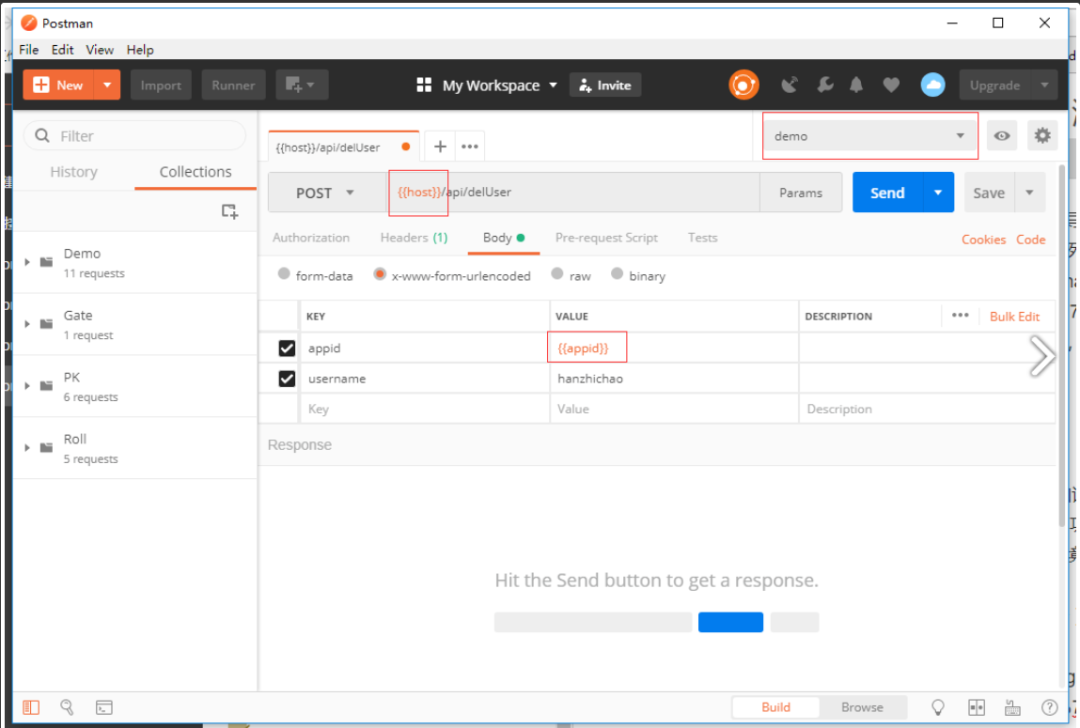Open Bootcamp lightbulb icon in status bar

tap(937, 707)
